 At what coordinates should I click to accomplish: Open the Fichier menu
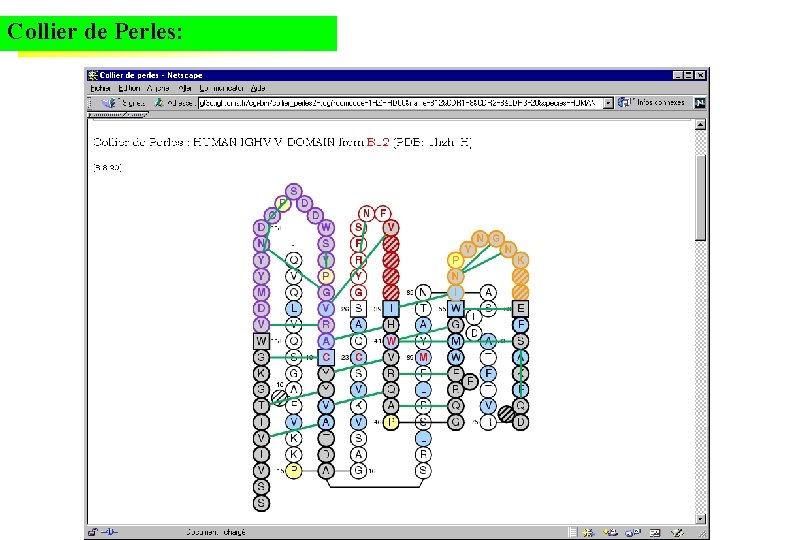click(x=100, y=88)
